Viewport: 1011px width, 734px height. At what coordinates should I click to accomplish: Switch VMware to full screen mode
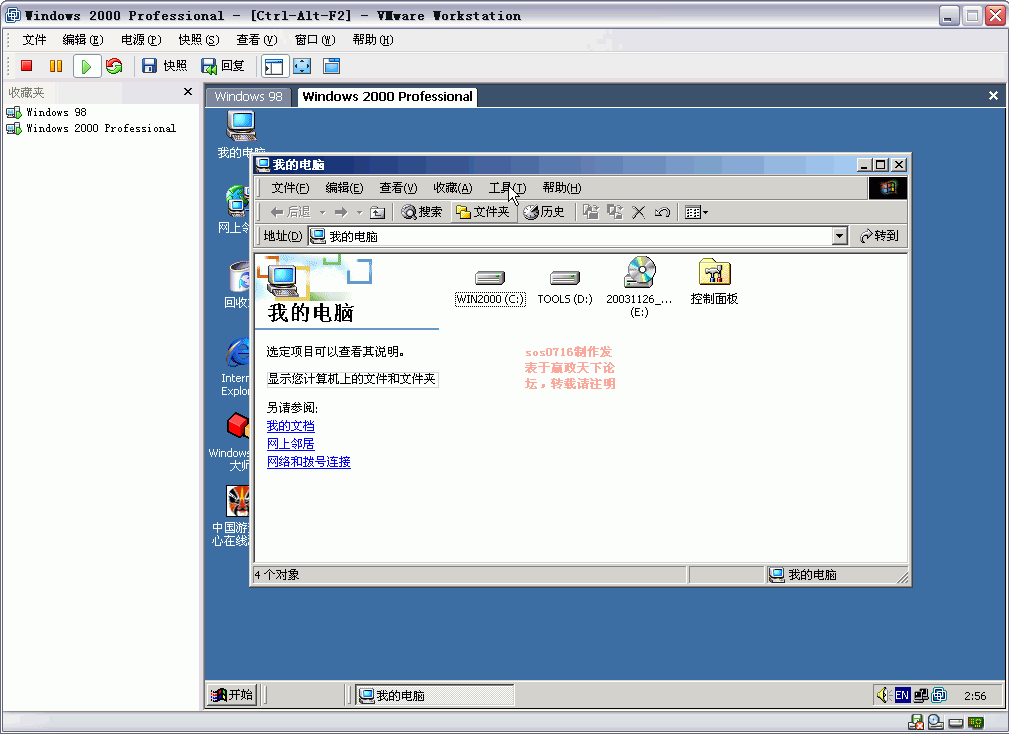pyautogui.click(x=302, y=66)
